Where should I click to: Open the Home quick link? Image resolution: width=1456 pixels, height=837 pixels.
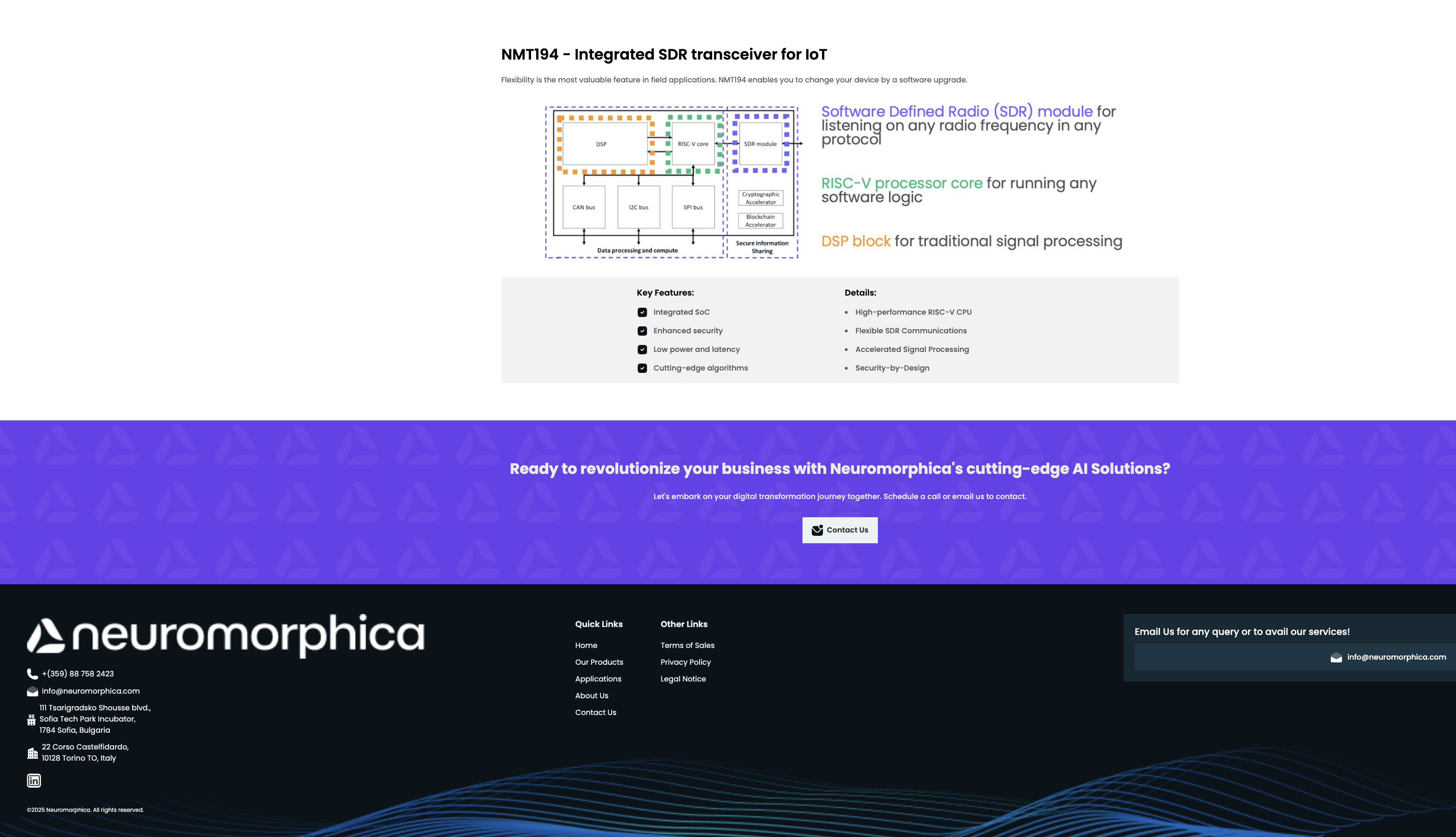coord(586,645)
